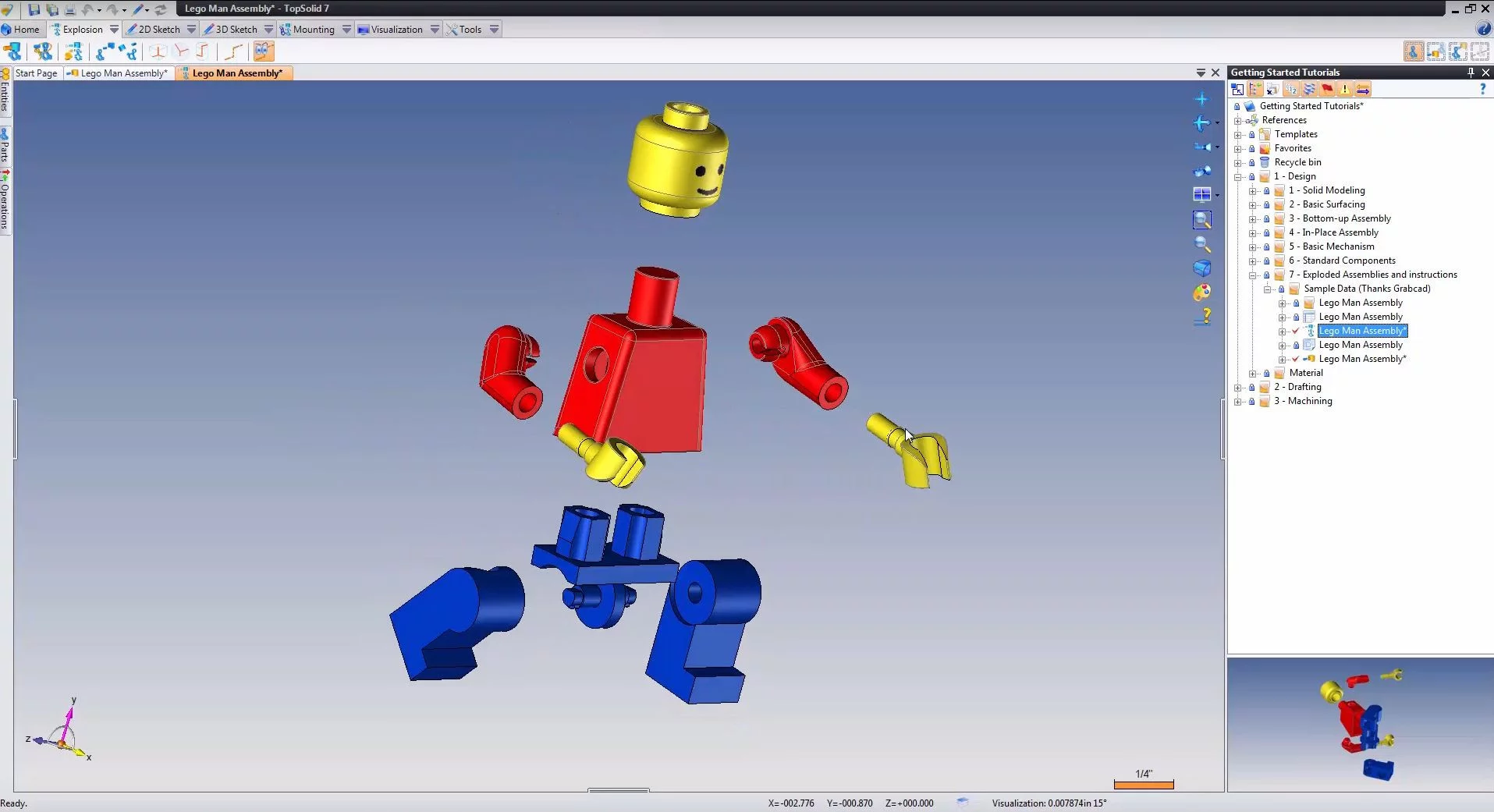Click the zoom window magnifier icon
The height and width of the screenshot is (812, 1494).
pyautogui.click(x=1202, y=220)
